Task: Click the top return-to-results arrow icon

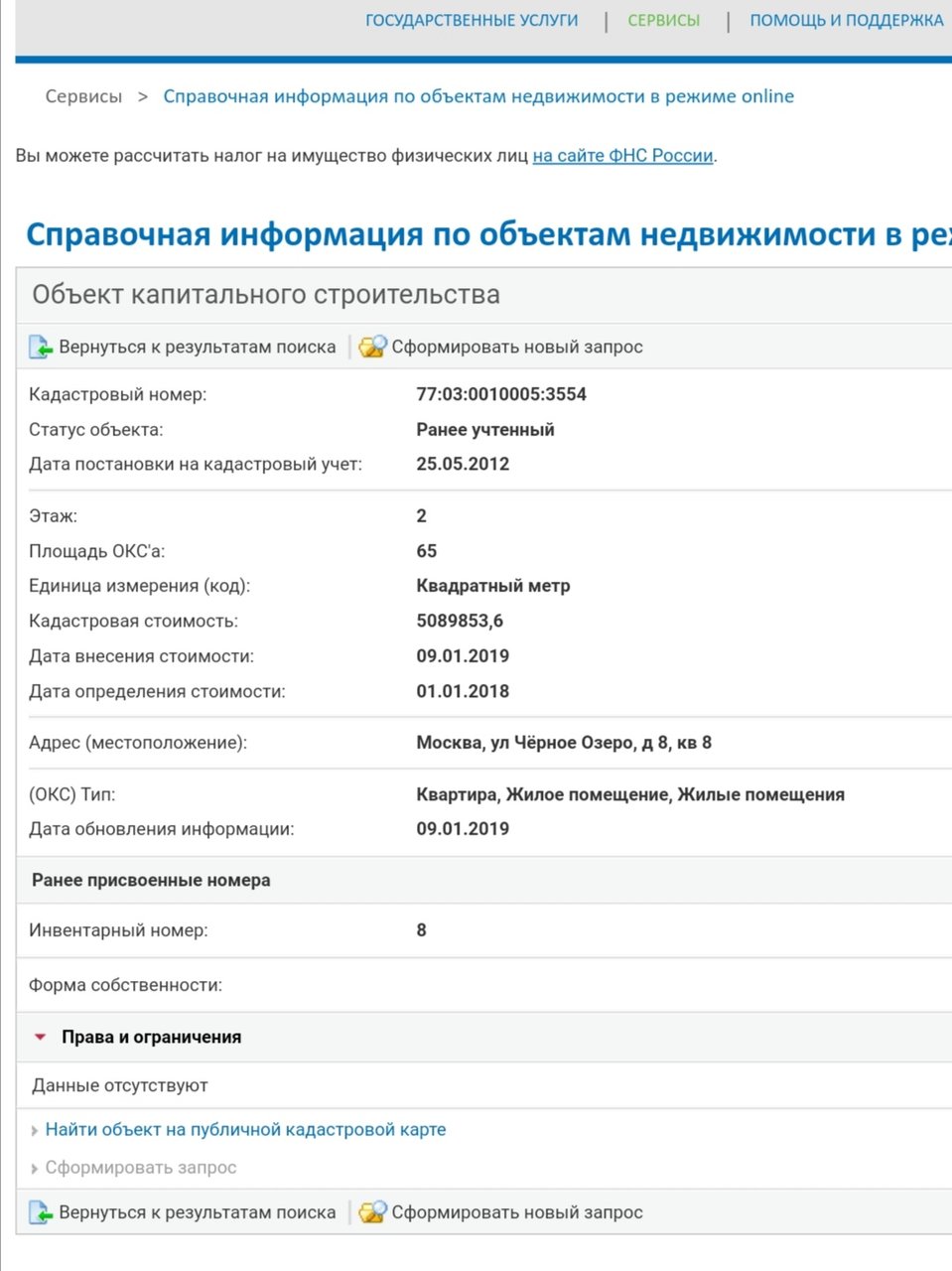Action: (41, 348)
